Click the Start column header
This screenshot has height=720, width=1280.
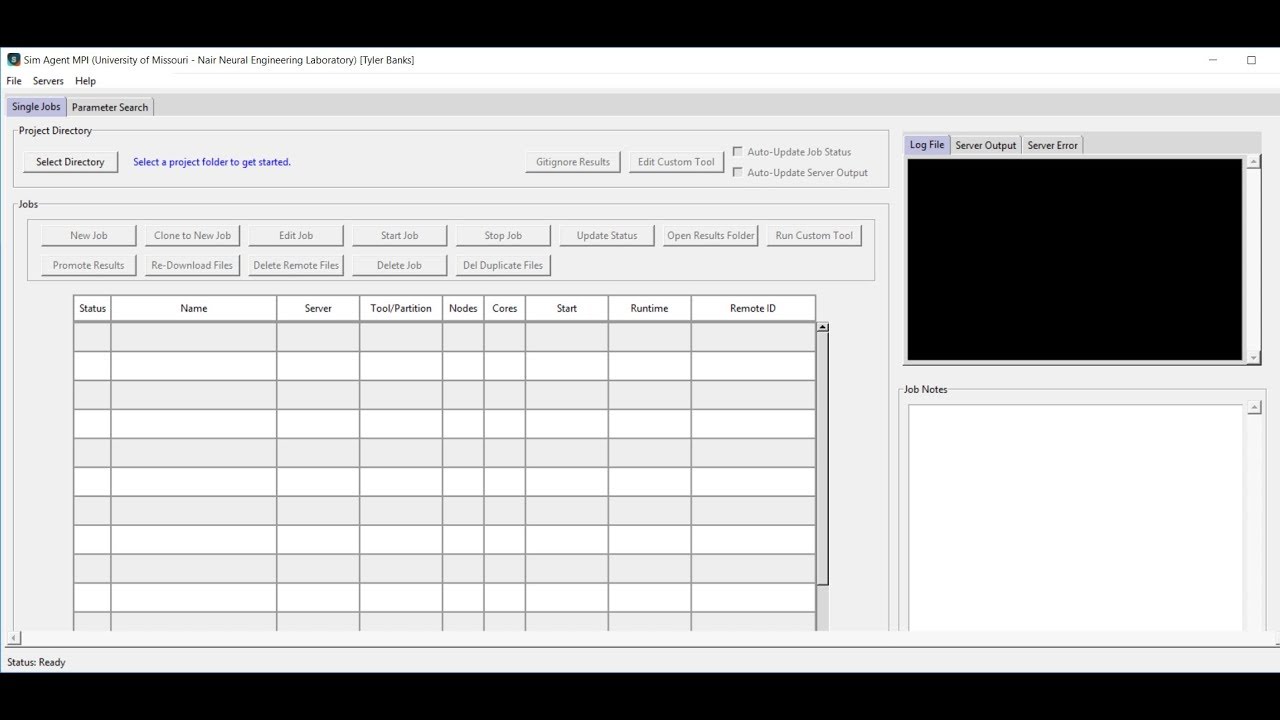click(567, 308)
